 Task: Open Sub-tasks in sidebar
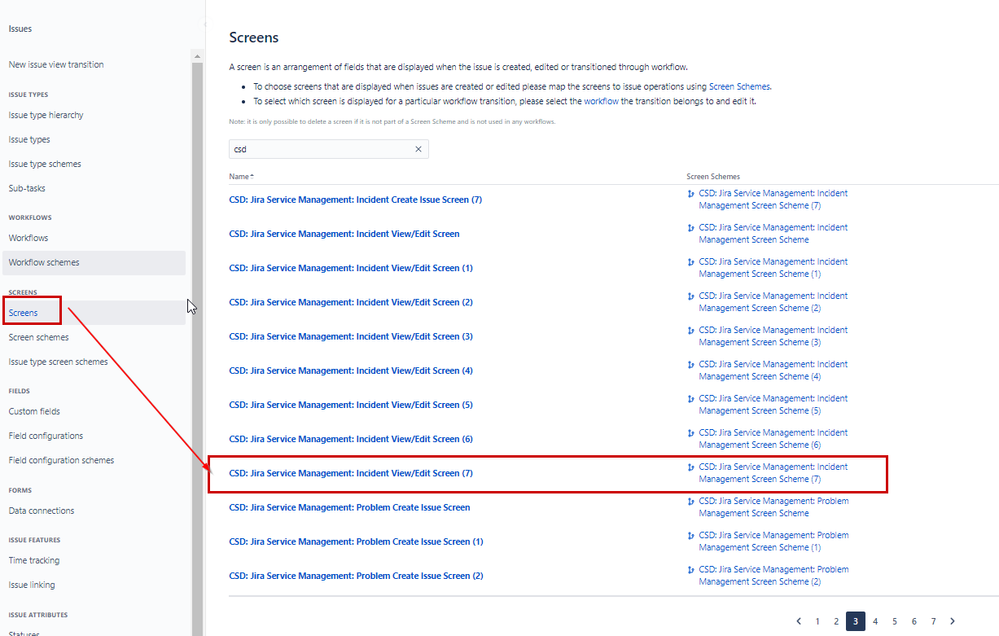click(27, 189)
